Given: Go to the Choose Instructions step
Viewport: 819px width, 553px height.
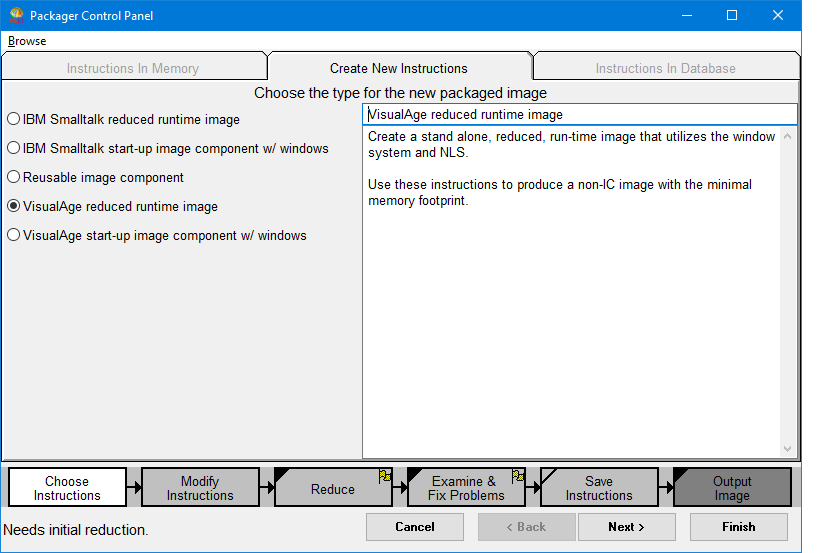Looking at the screenshot, I should click(67, 488).
